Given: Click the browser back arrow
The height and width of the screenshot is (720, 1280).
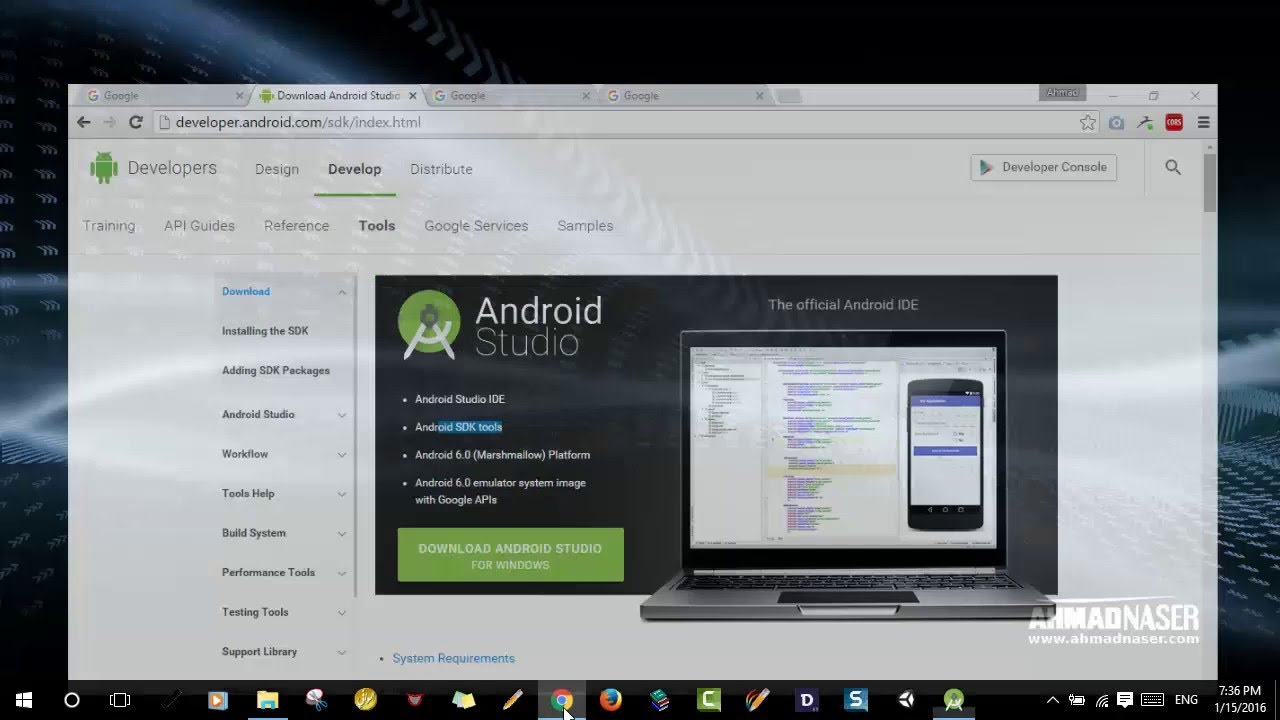Looking at the screenshot, I should click(84, 122).
